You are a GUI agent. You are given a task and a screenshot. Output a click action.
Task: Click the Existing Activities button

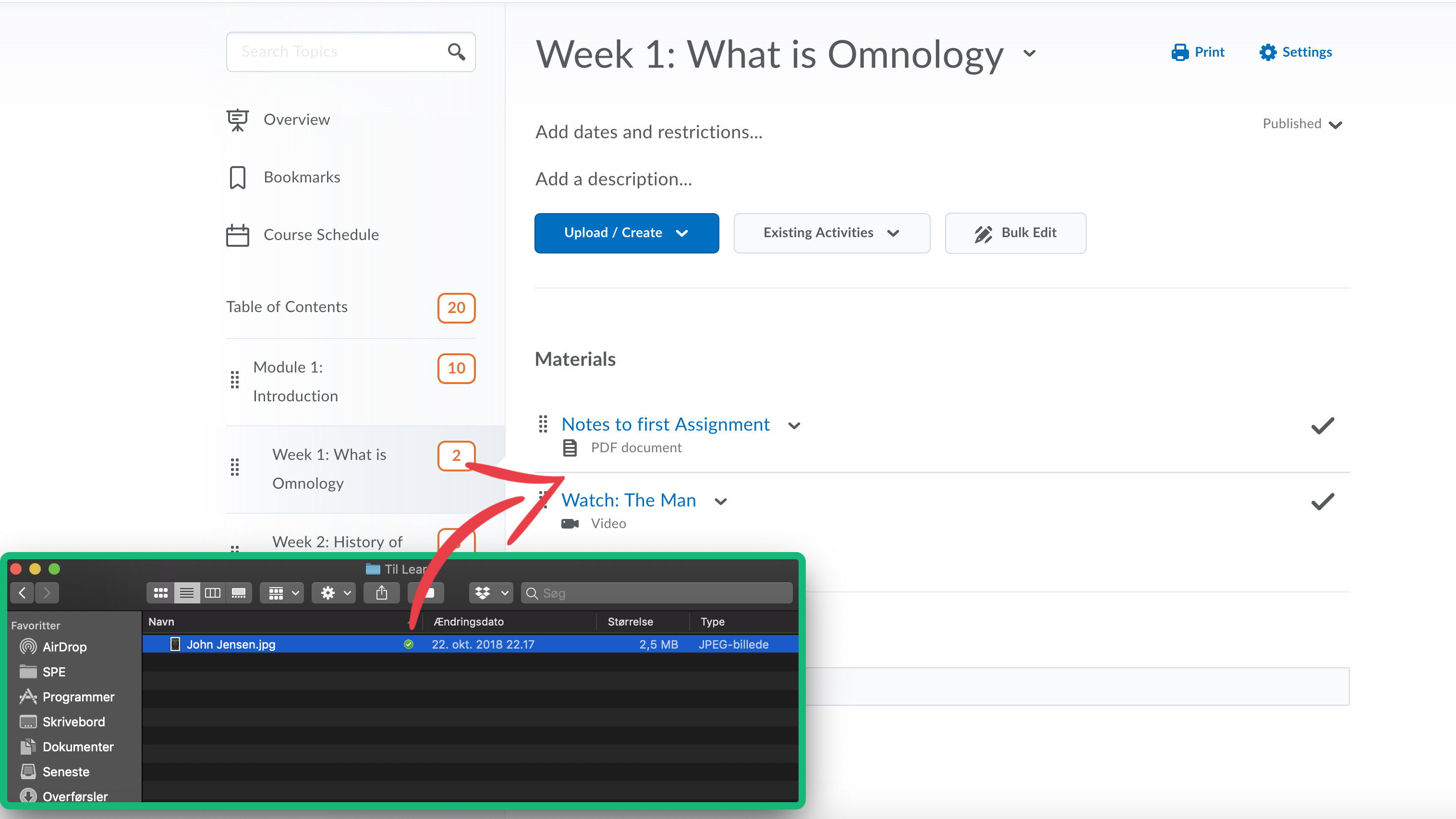pyautogui.click(x=831, y=233)
